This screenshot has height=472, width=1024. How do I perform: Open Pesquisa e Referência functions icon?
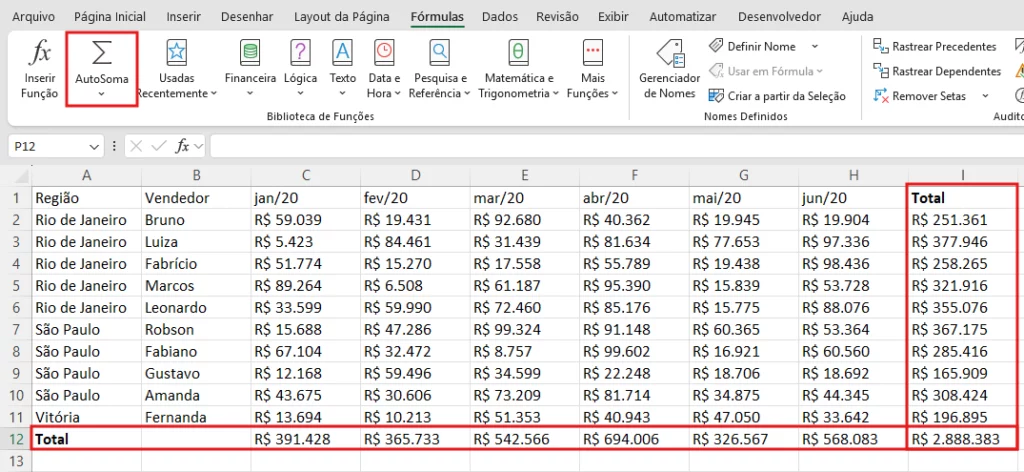441,52
